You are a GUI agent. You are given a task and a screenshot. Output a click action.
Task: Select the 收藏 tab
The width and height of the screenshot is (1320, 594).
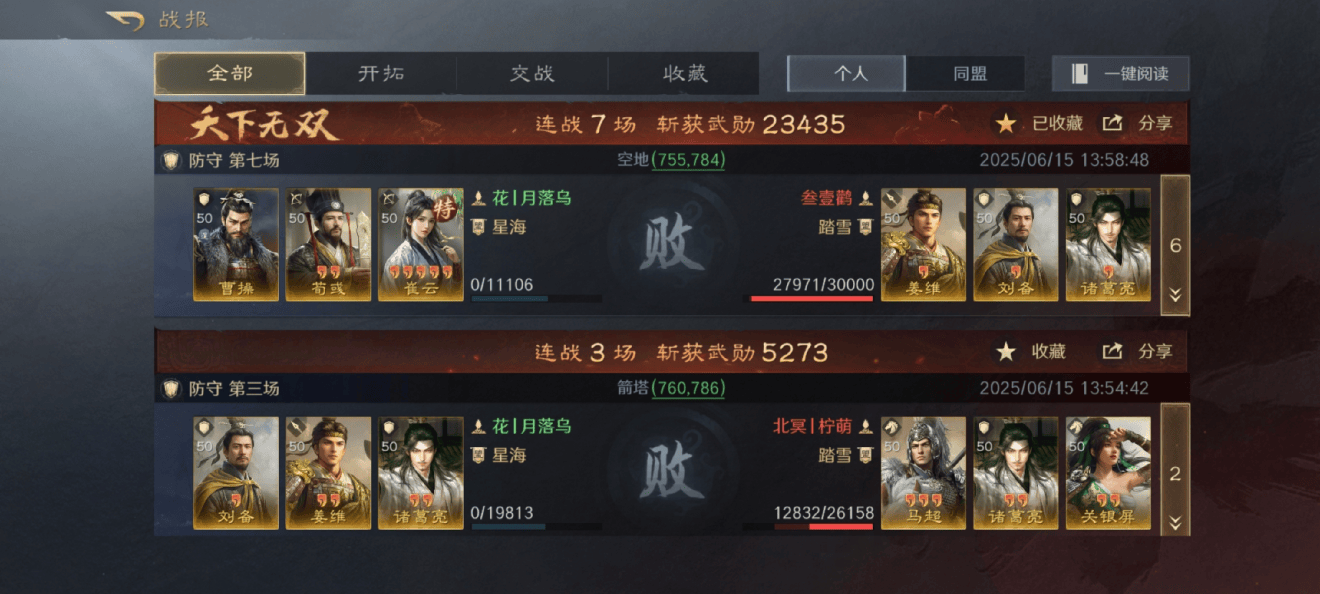pos(684,74)
